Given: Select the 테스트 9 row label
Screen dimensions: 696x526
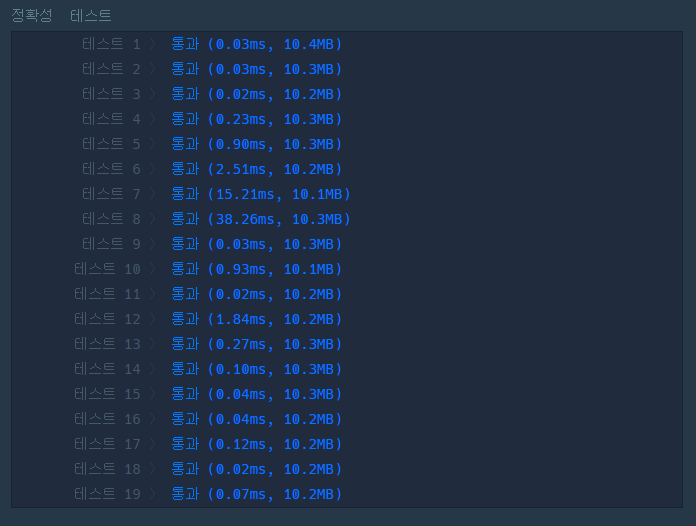Looking at the screenshot, I should pyautogui.click(x=111, y=244).
